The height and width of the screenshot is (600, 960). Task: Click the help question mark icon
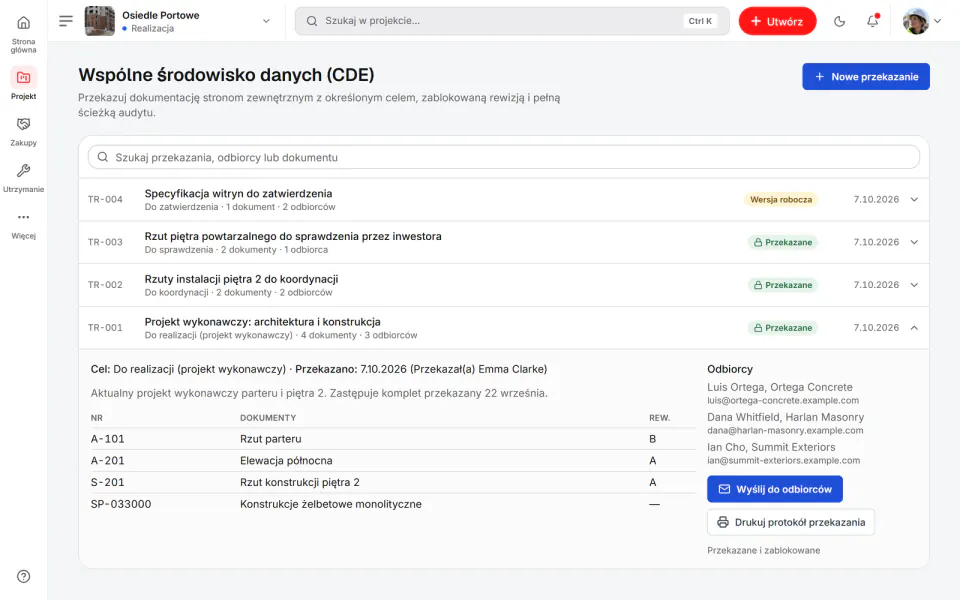(x=23, y=576)
